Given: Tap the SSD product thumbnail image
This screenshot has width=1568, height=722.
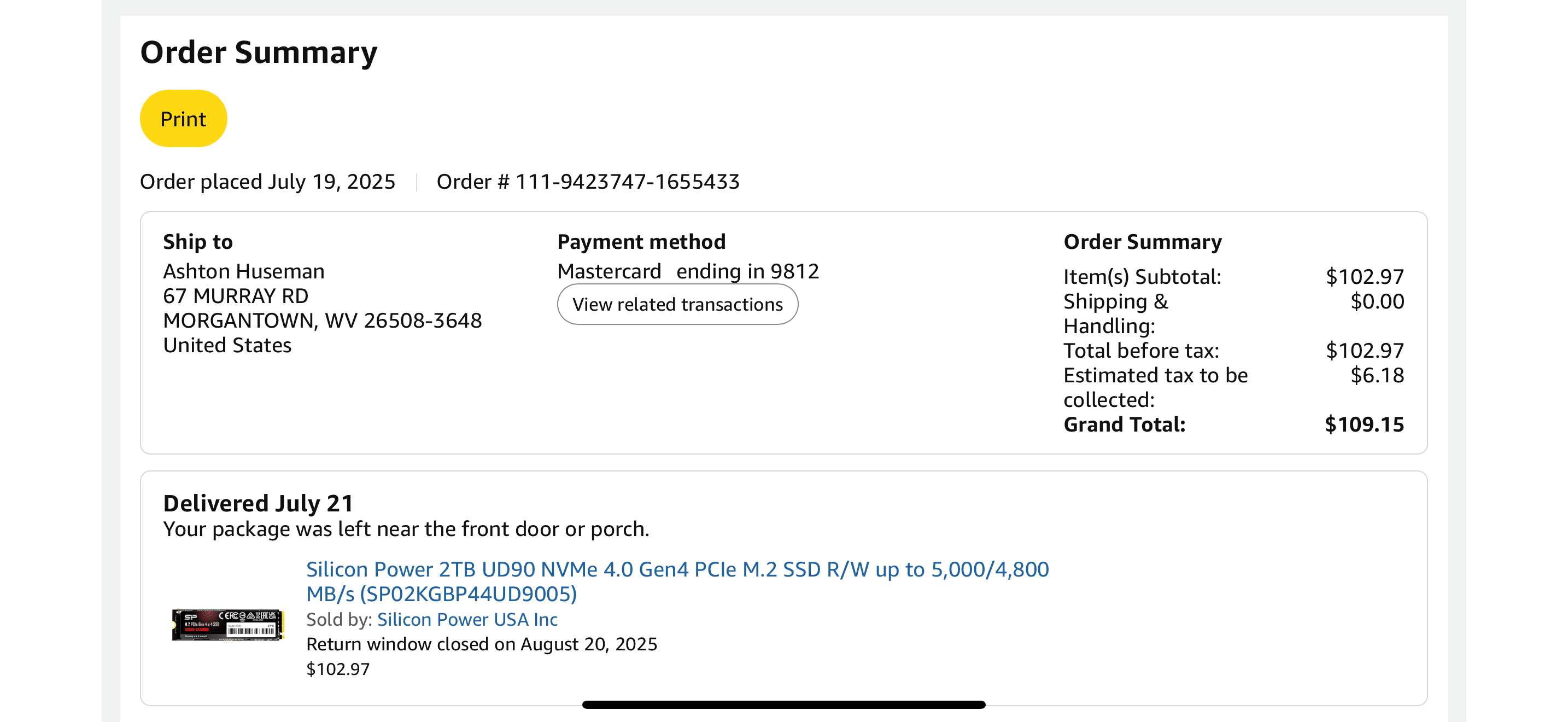Looking at the screenshot, I should click(x=227, y=625).
